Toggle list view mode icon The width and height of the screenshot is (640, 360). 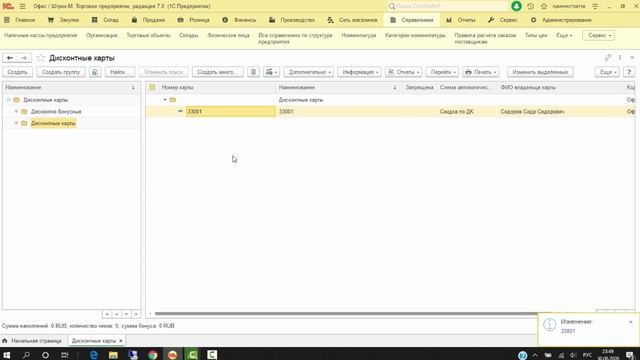[253, 72]
